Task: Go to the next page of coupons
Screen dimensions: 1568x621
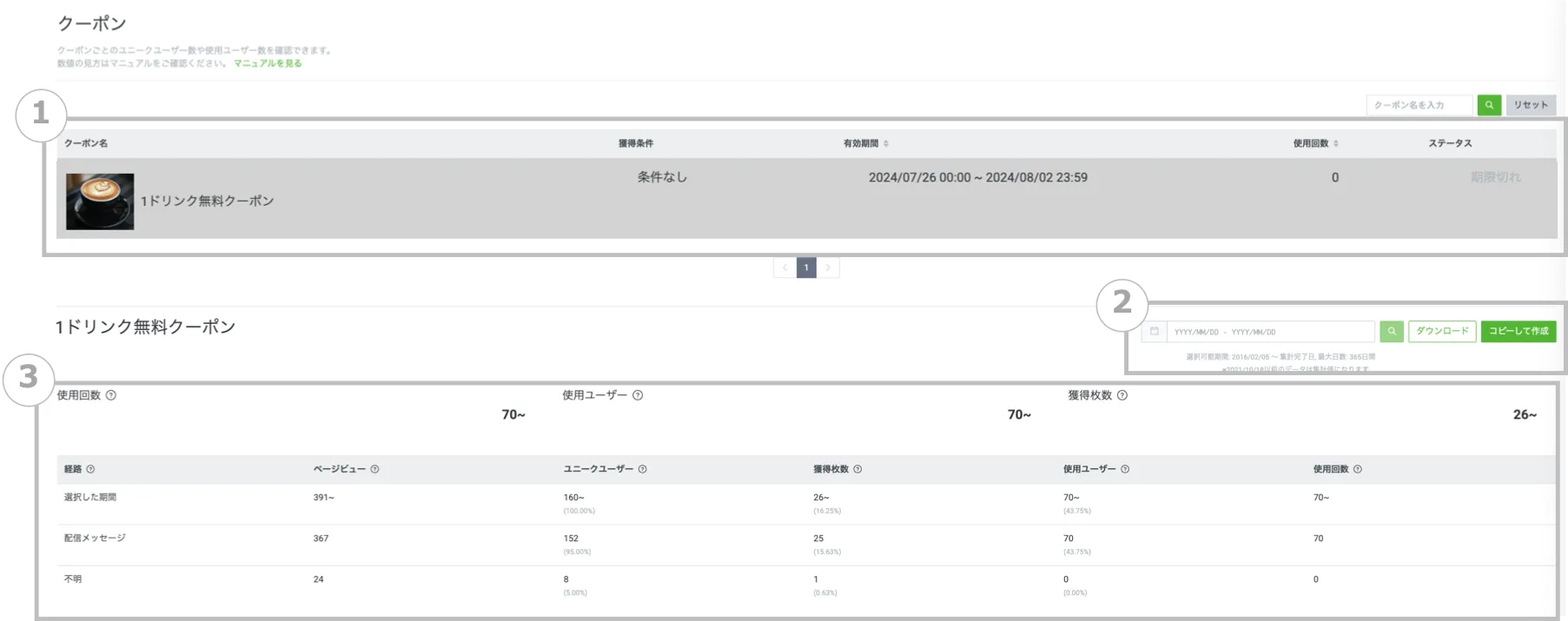Action: [828, 268]
